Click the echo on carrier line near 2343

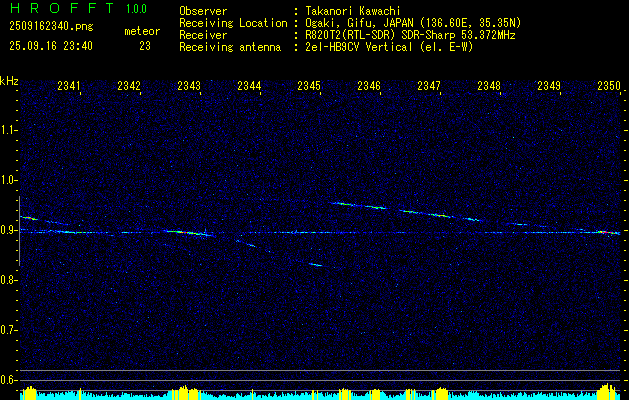pyautogui.click(x=188, y=233)
